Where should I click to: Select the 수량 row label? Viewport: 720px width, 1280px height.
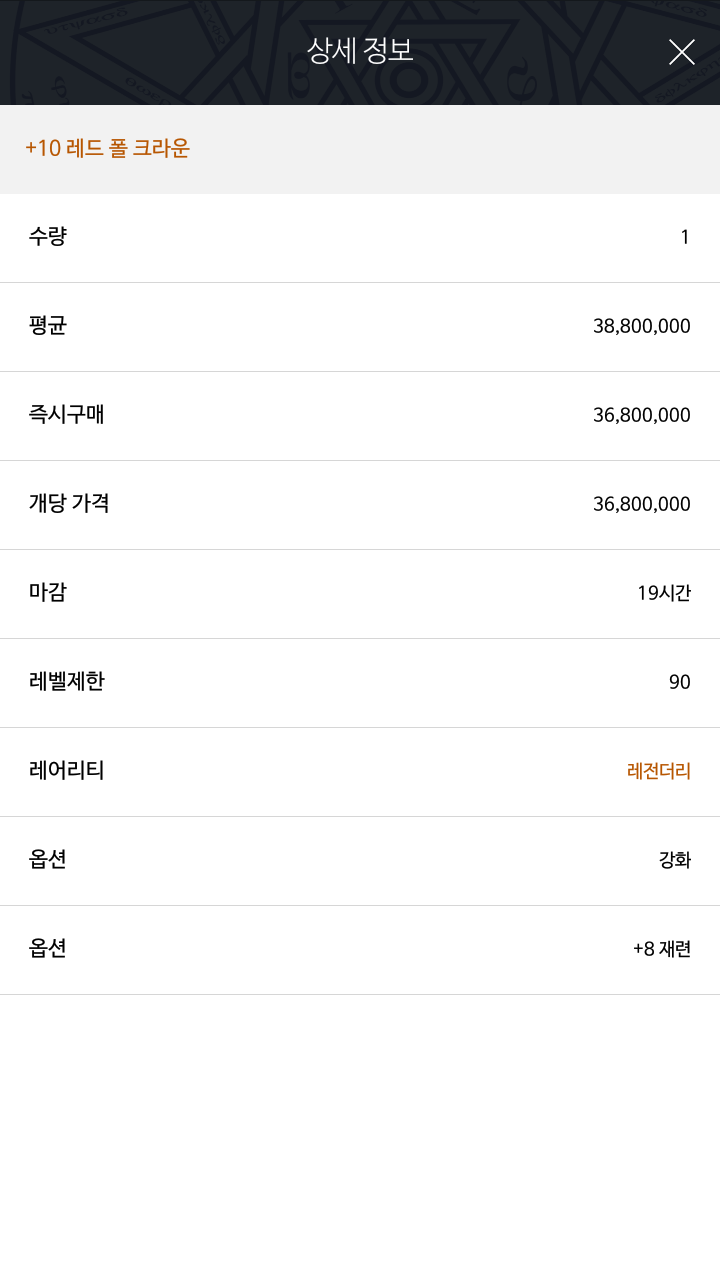[48, 237]
